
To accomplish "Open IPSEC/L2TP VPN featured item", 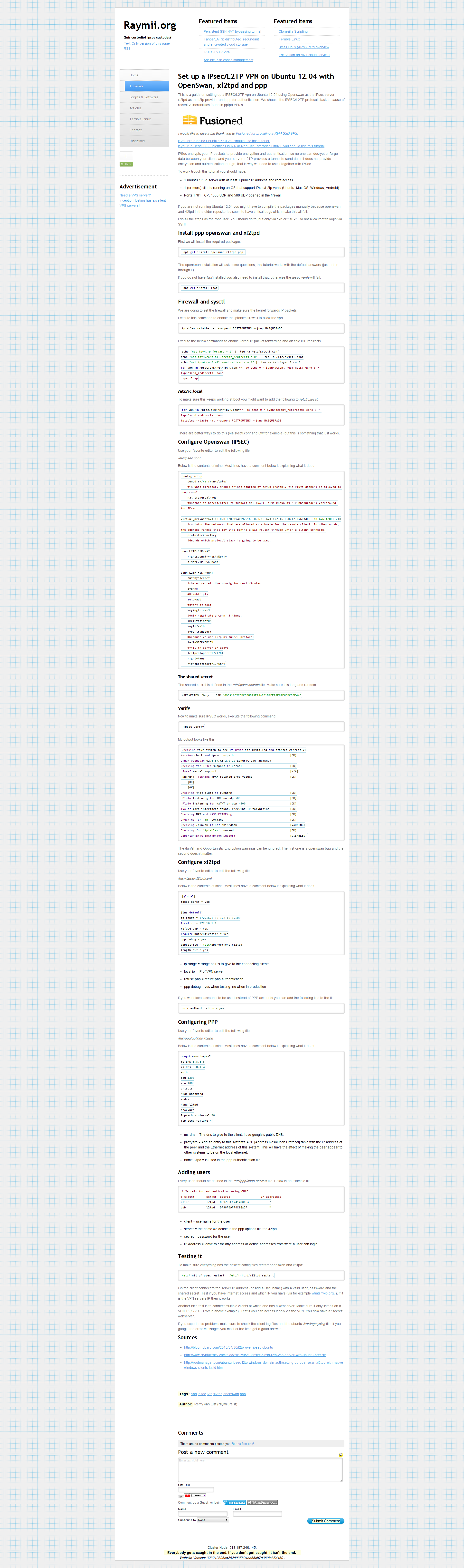I will pos(217,52).
